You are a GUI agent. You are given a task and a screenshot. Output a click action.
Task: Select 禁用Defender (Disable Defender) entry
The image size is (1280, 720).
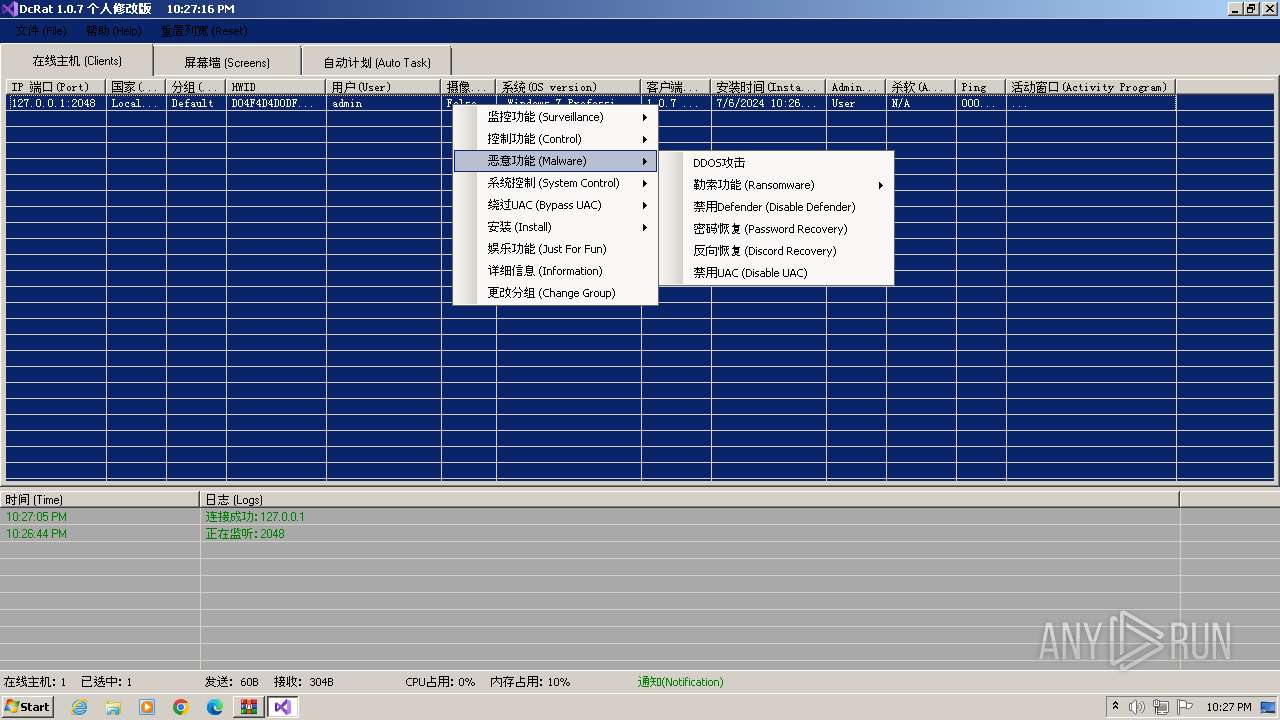pyautogui.click(x=776, y=207)
